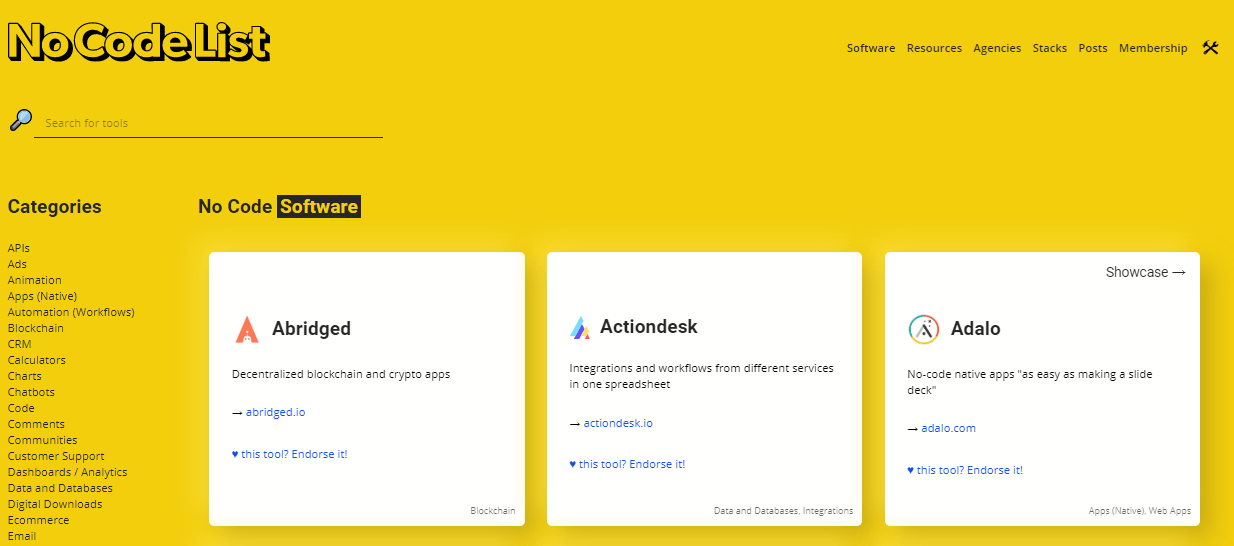Select the Code category
This screenshot has height=546, width=1234.
tap(21, 408)
